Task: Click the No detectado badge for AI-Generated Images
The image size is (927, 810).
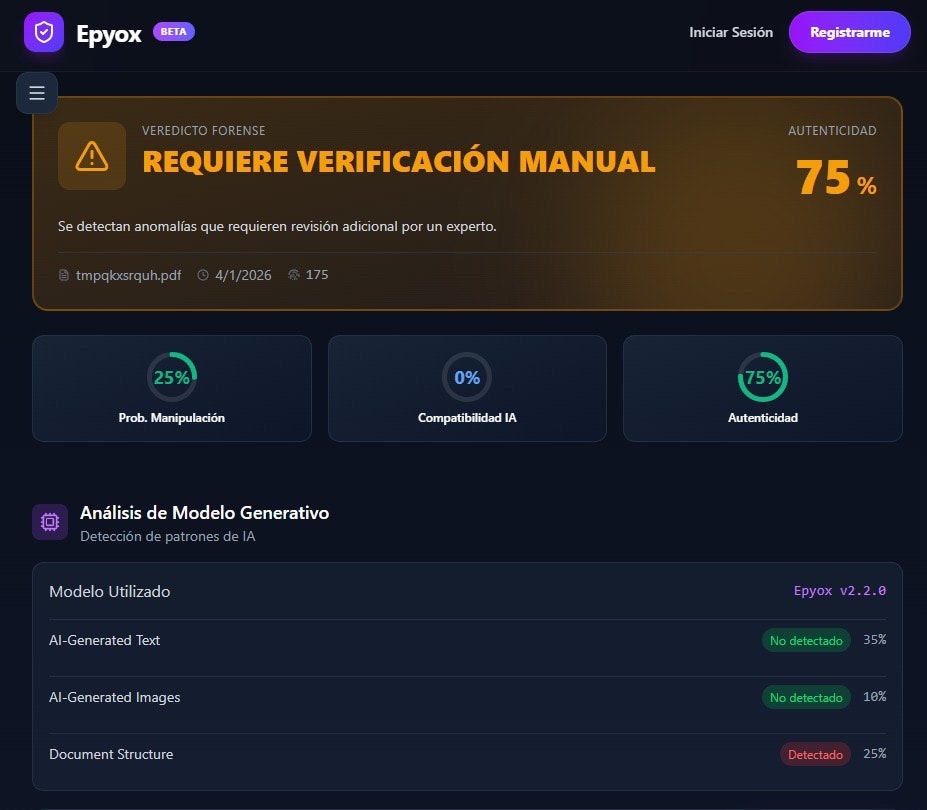Action: 806,698
